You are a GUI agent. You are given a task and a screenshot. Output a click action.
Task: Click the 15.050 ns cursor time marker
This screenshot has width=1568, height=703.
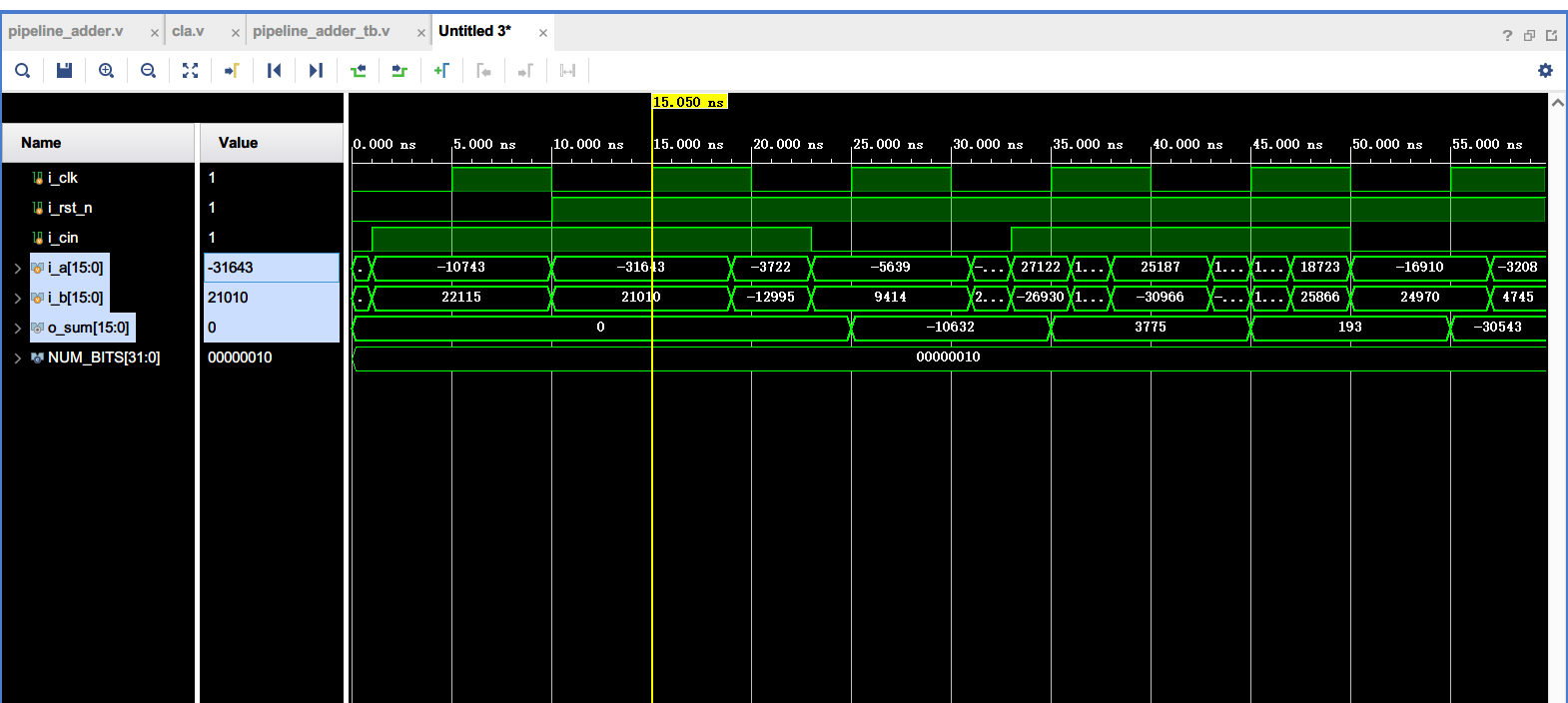click(688, 102)
